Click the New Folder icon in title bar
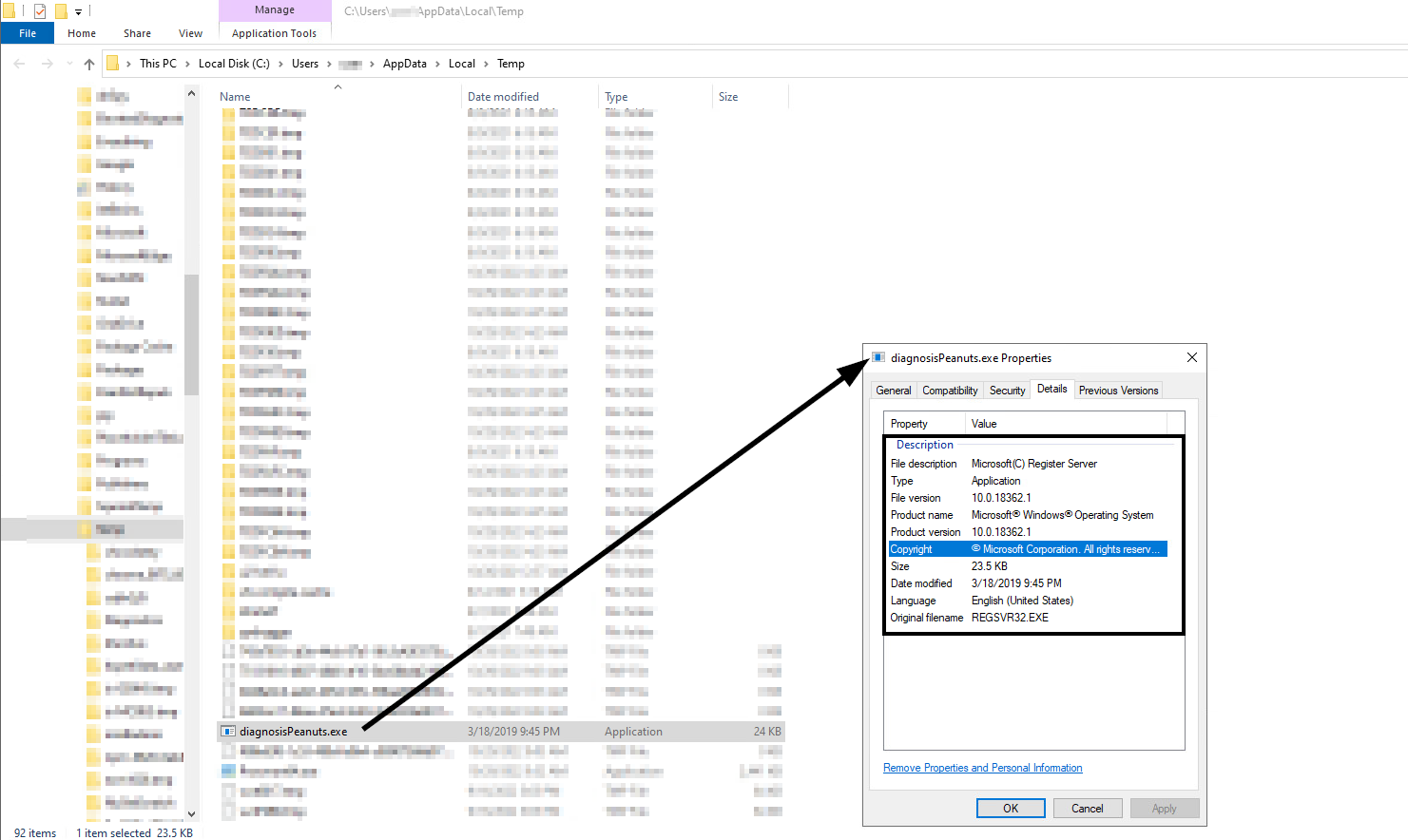 pos(61,11)
